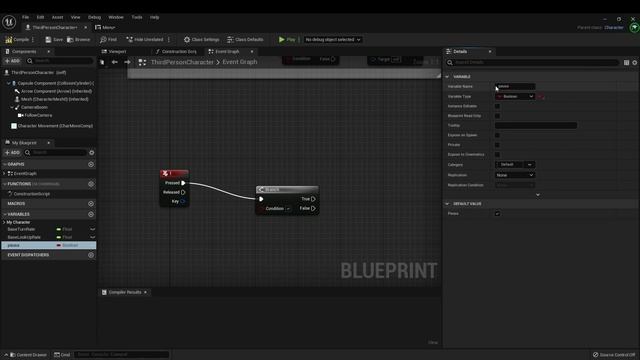Click the Unreal Engine logo icon
This screenshot has height=360, width=640.
9,22
